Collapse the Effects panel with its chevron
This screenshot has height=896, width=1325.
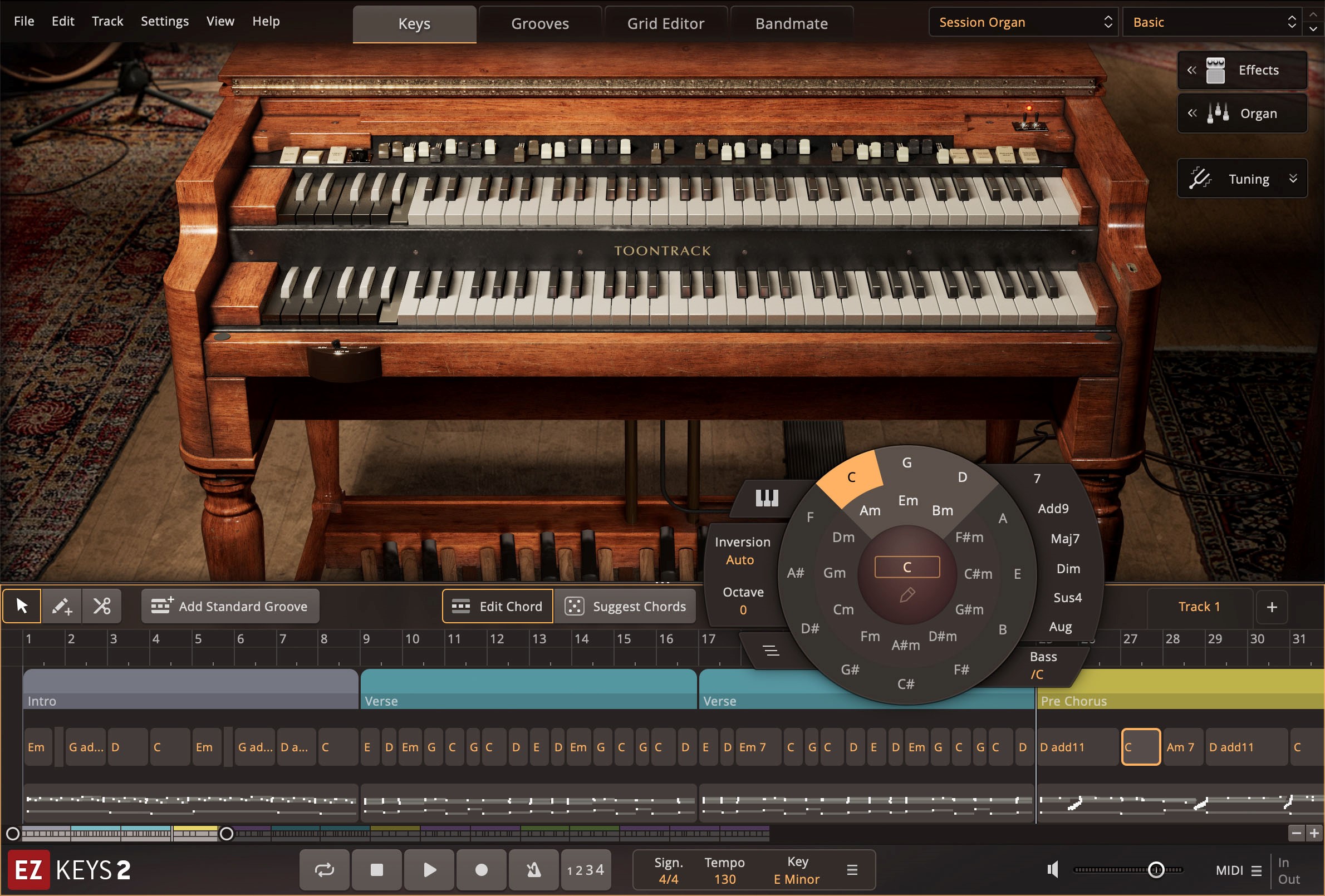(x=1192, y=70)
